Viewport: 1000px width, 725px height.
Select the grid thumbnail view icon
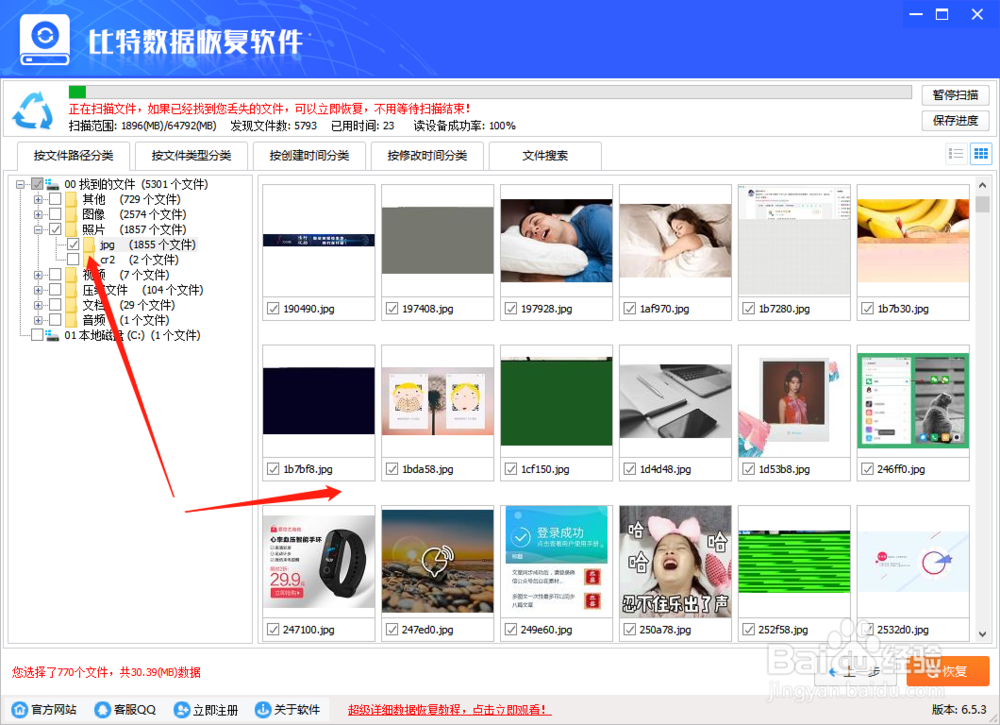coord(981,155)
